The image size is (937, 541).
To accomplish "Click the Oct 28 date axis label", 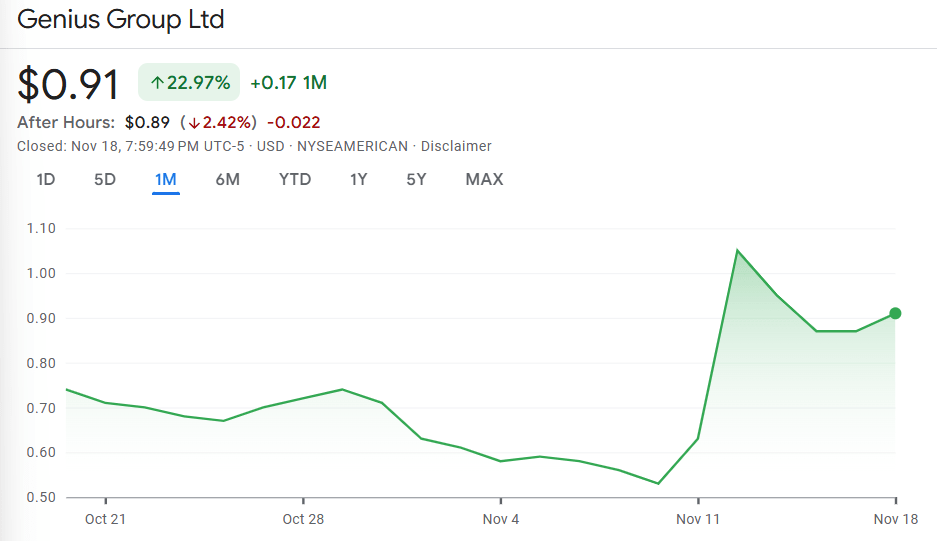I will tap(302, 519).
